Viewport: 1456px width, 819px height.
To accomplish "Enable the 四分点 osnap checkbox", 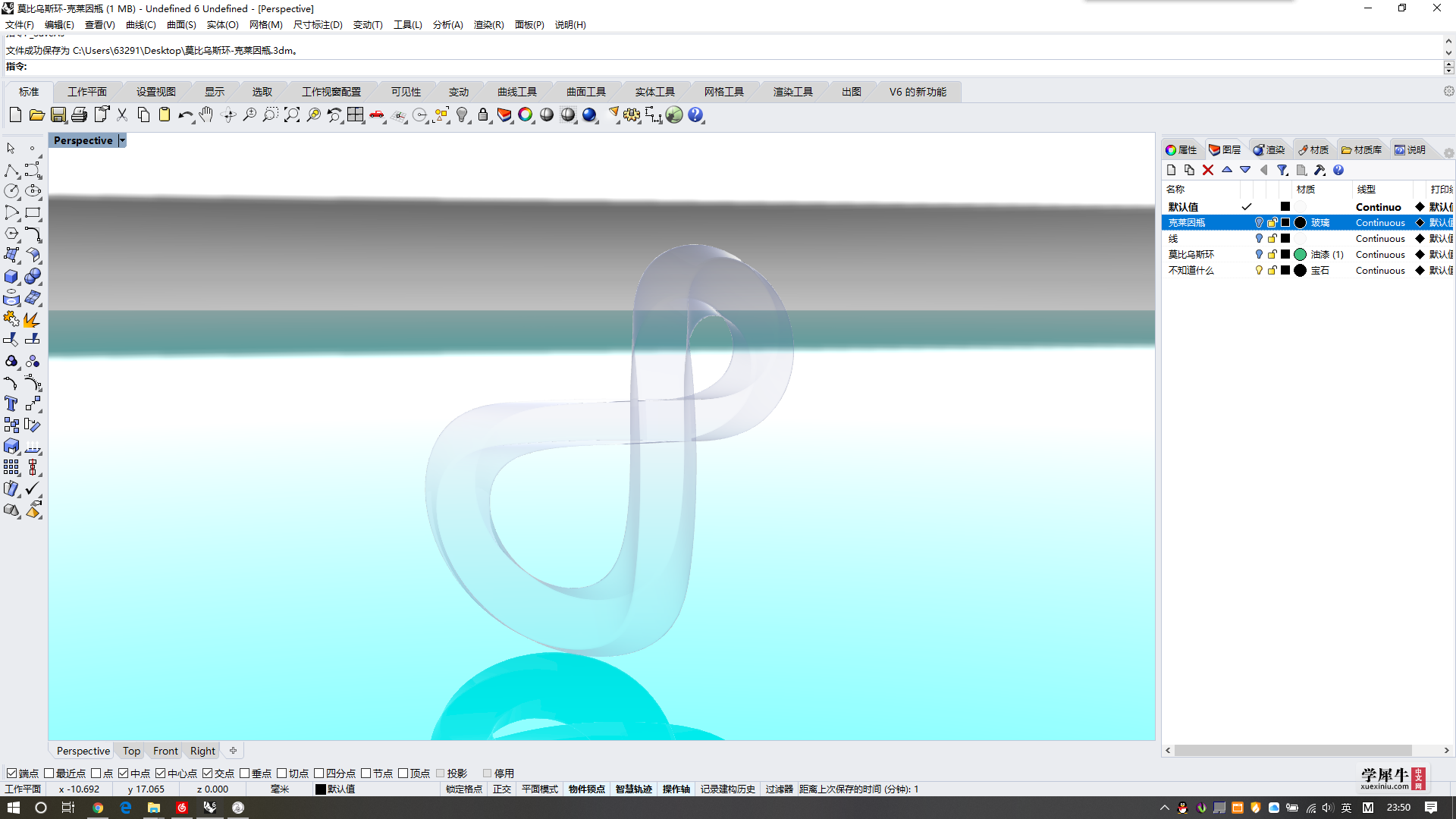I will tap(318, 773).
